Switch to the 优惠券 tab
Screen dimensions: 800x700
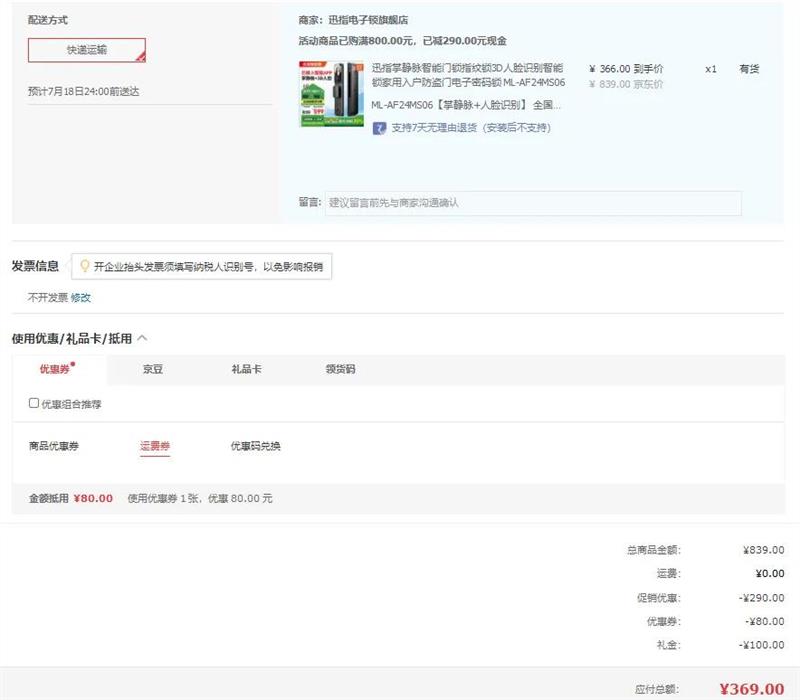point(56,369)
